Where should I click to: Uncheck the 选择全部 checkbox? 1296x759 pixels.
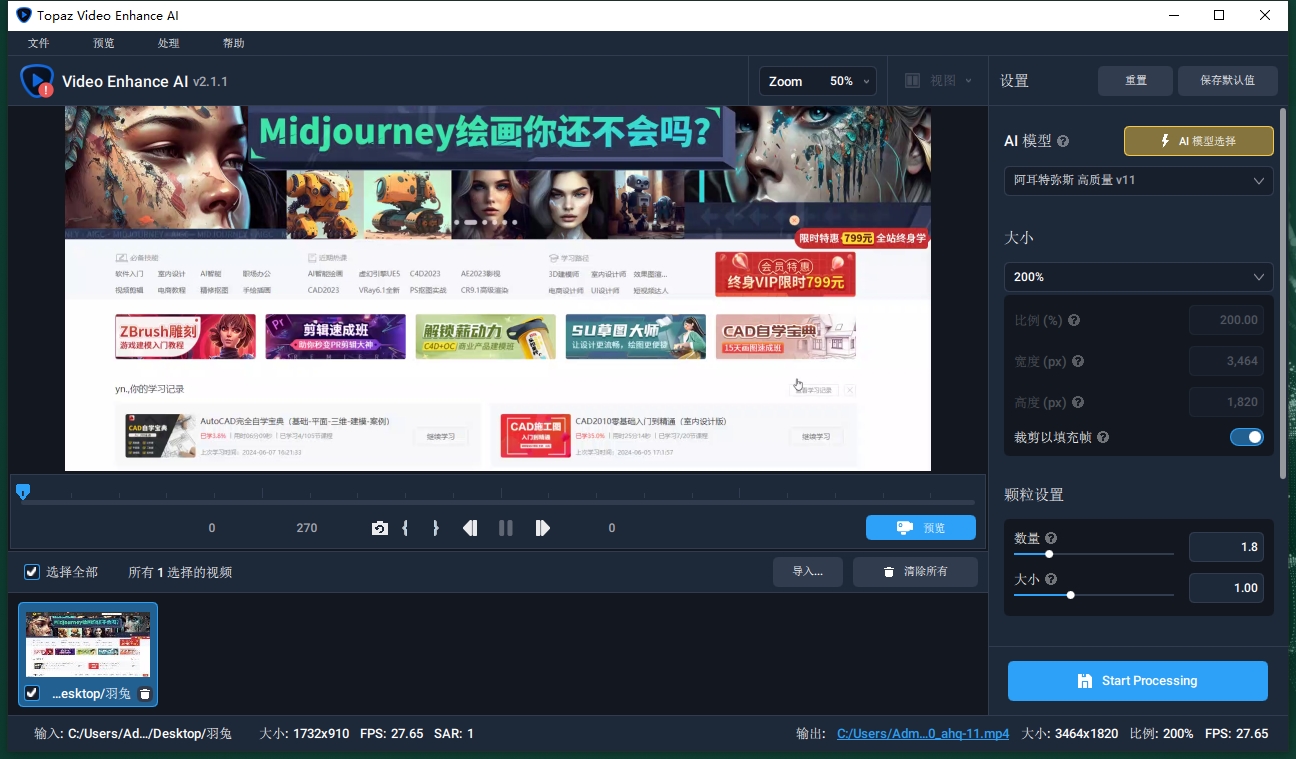point(32,572)
